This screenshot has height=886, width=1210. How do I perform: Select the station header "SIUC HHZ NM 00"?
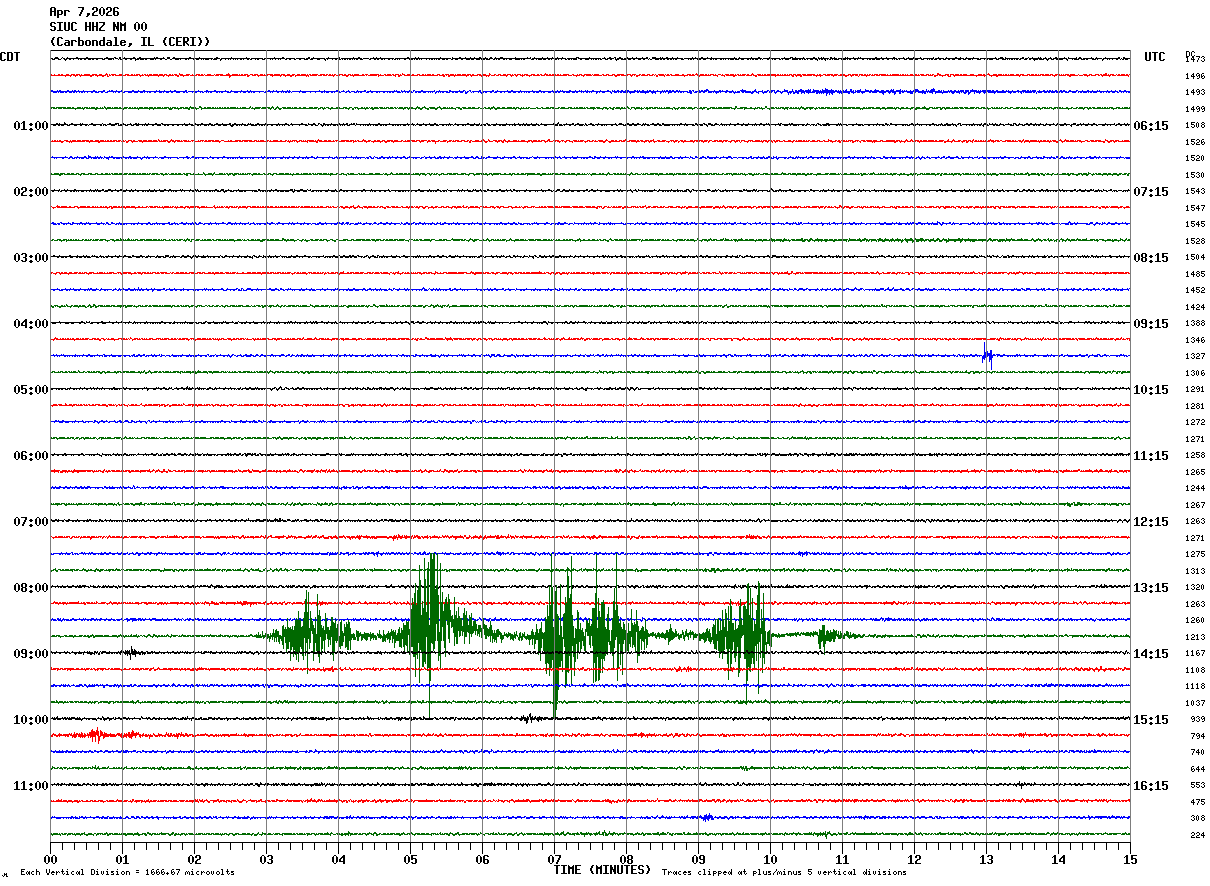coord(98,27)
